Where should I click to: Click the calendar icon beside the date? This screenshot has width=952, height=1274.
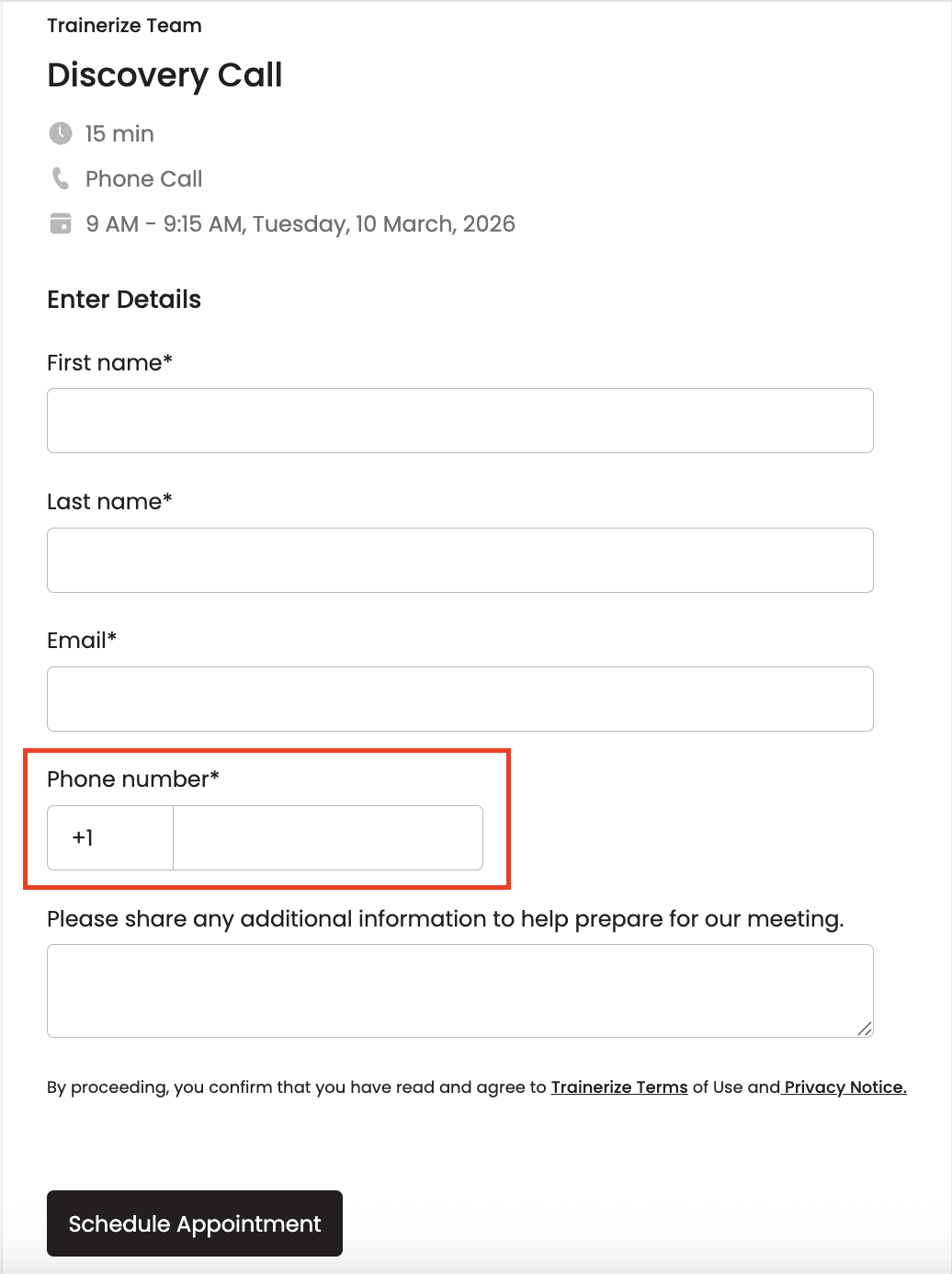click(61, 223)
